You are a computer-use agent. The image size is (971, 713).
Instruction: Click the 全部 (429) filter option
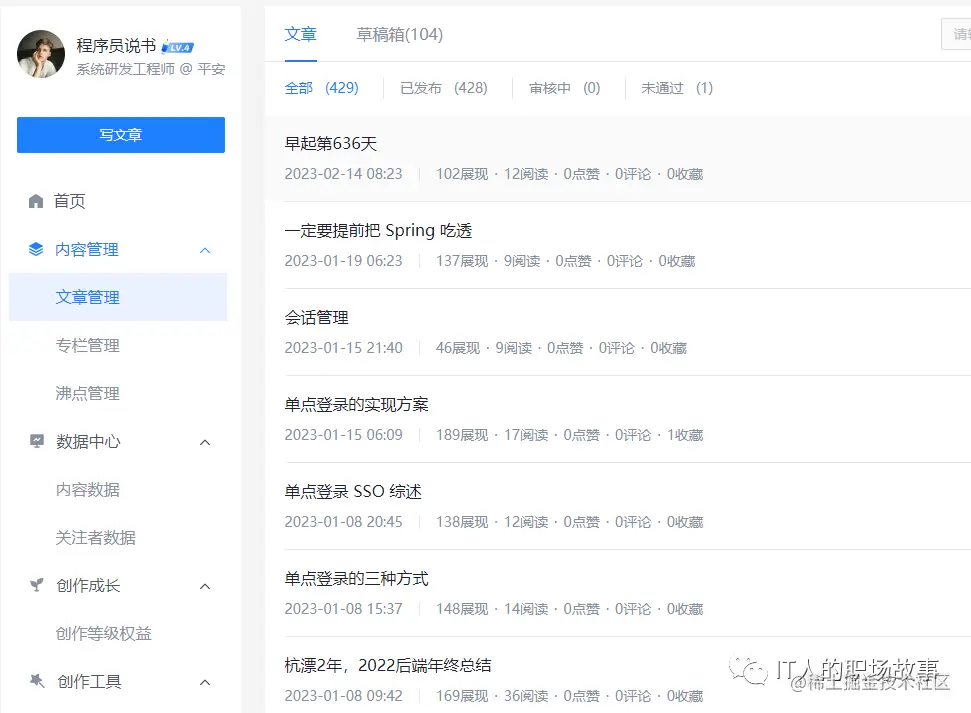[x=322, y=88]
